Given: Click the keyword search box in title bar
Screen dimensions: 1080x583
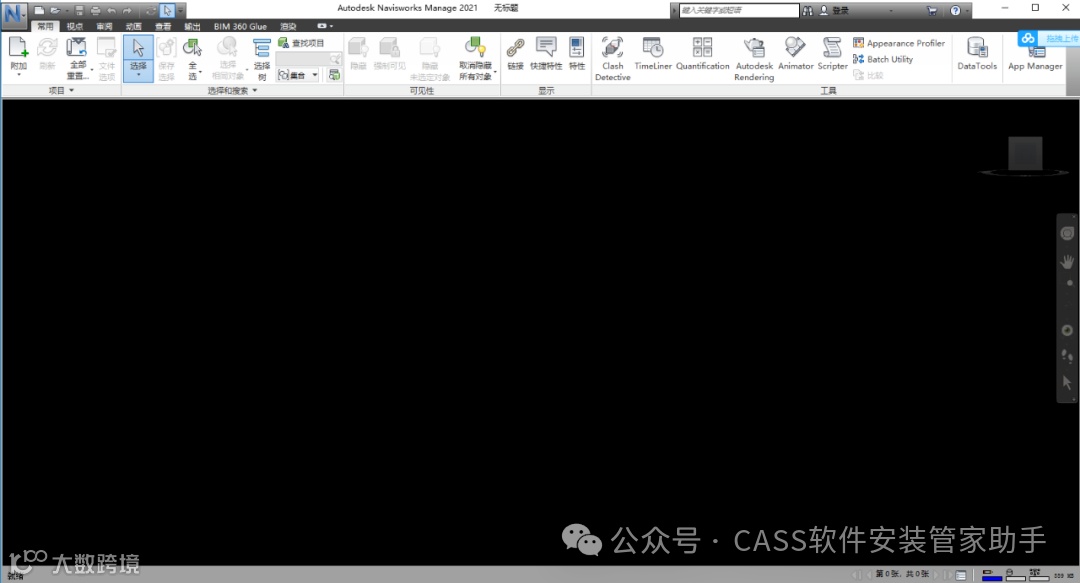Looking at the screenshot, I should point(739,10).
